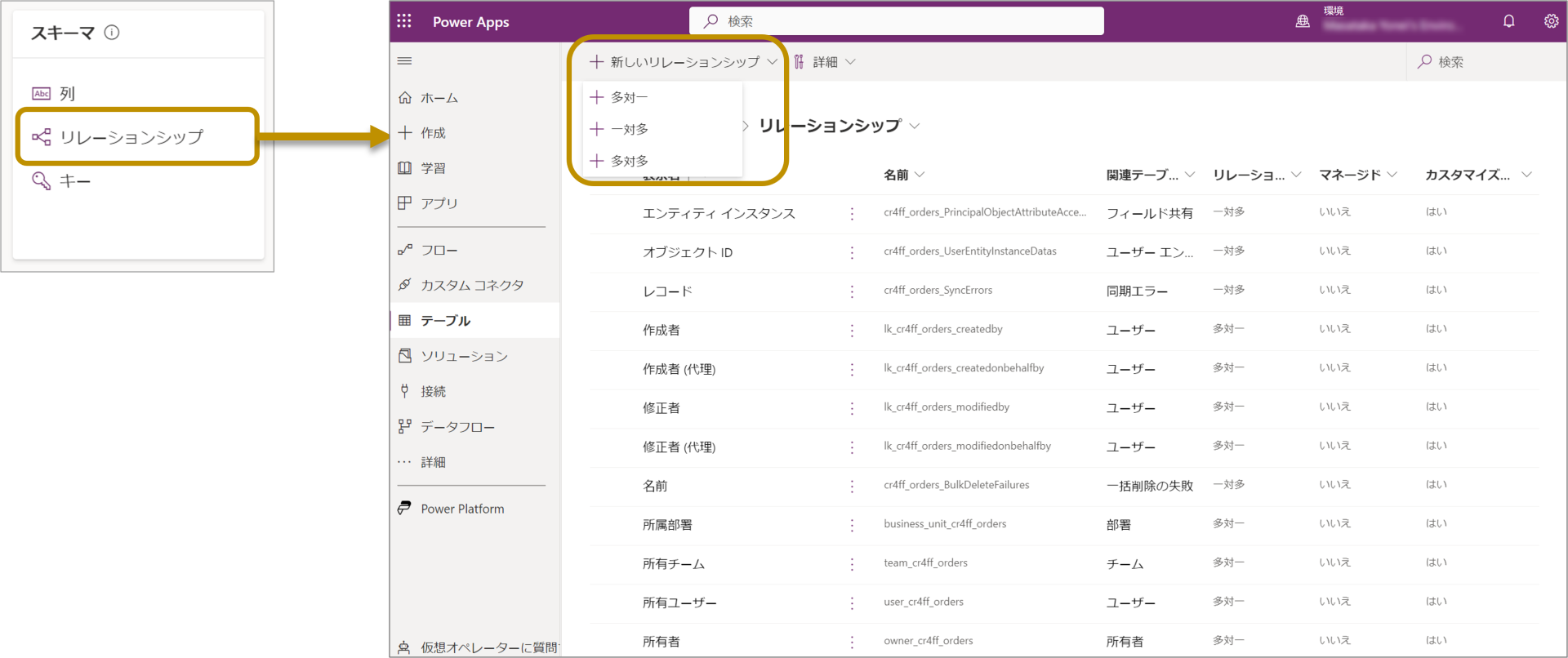This screenshot has width=1568, height=658.
Task: Click the 学習 book icon
Action: tap(405, 168)
